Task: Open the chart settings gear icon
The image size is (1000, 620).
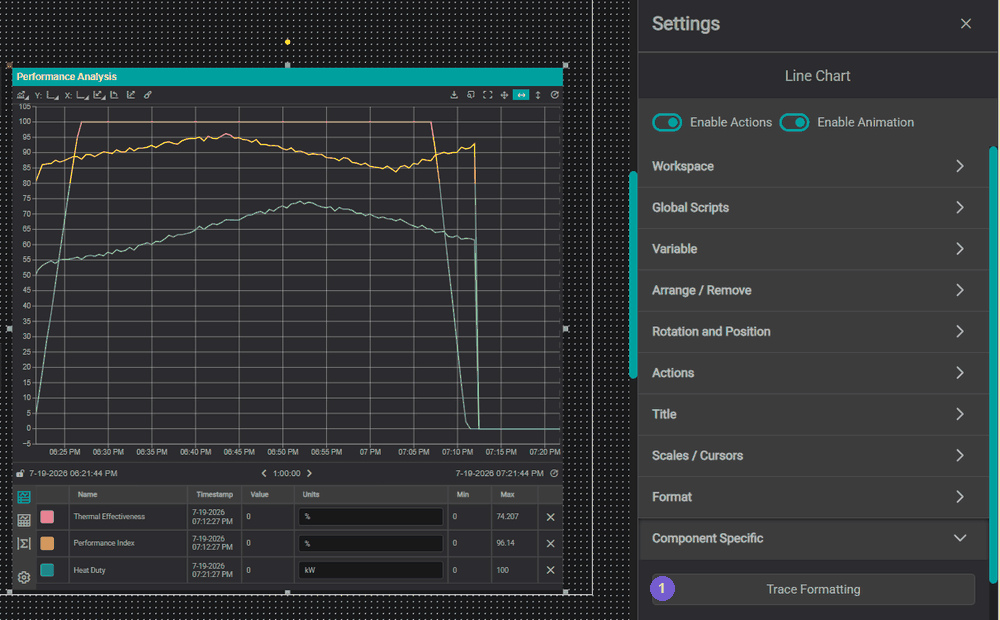Action: (24, 577)
